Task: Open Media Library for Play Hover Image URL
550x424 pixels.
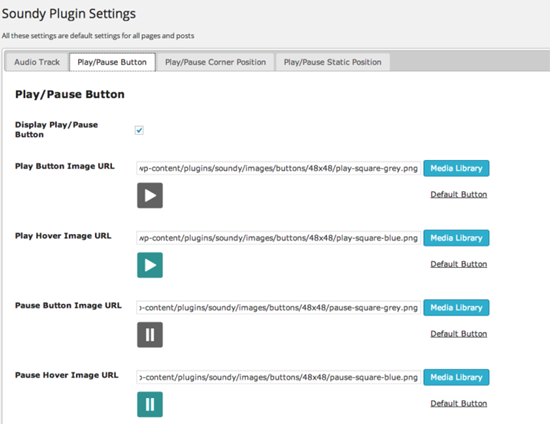Action: pos(456,238)
